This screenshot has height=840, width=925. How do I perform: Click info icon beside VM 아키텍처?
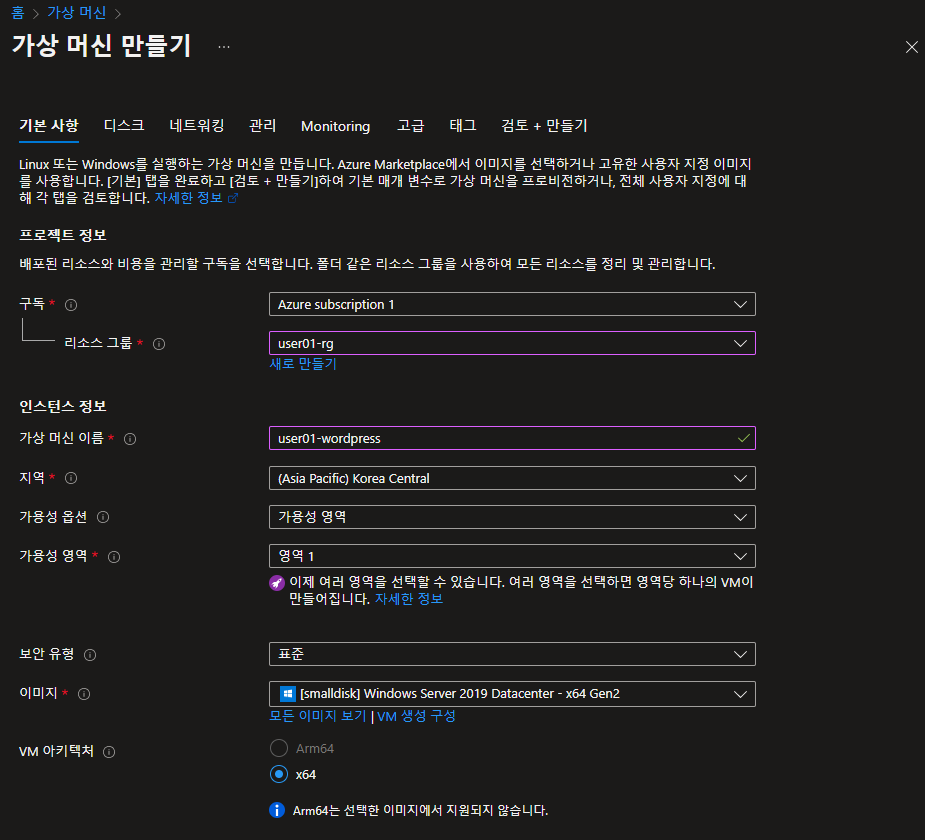pyautogui.click(x=109, y=752)
